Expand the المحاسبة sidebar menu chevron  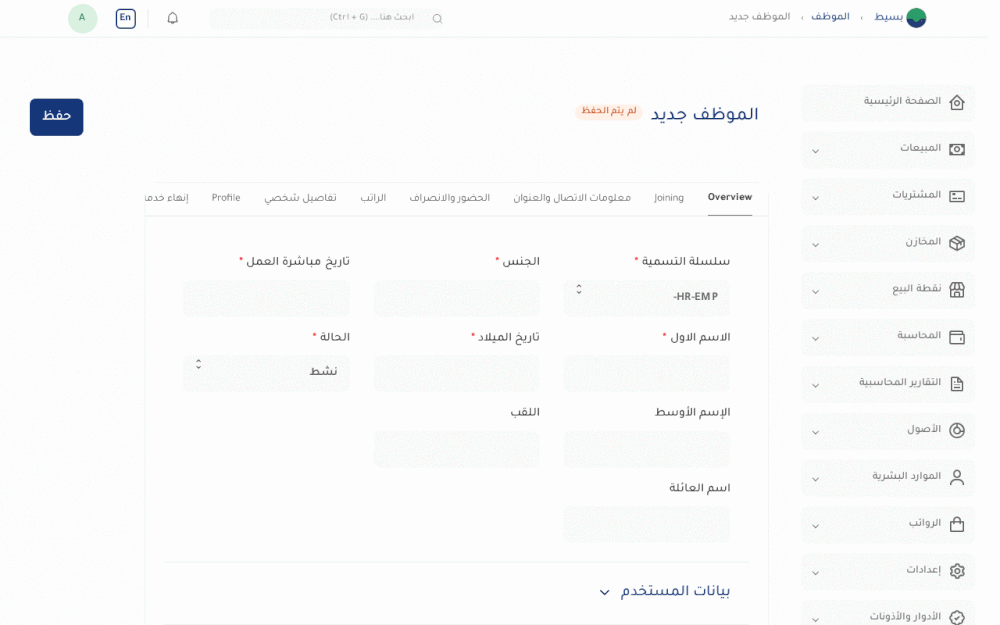point(815,339)
